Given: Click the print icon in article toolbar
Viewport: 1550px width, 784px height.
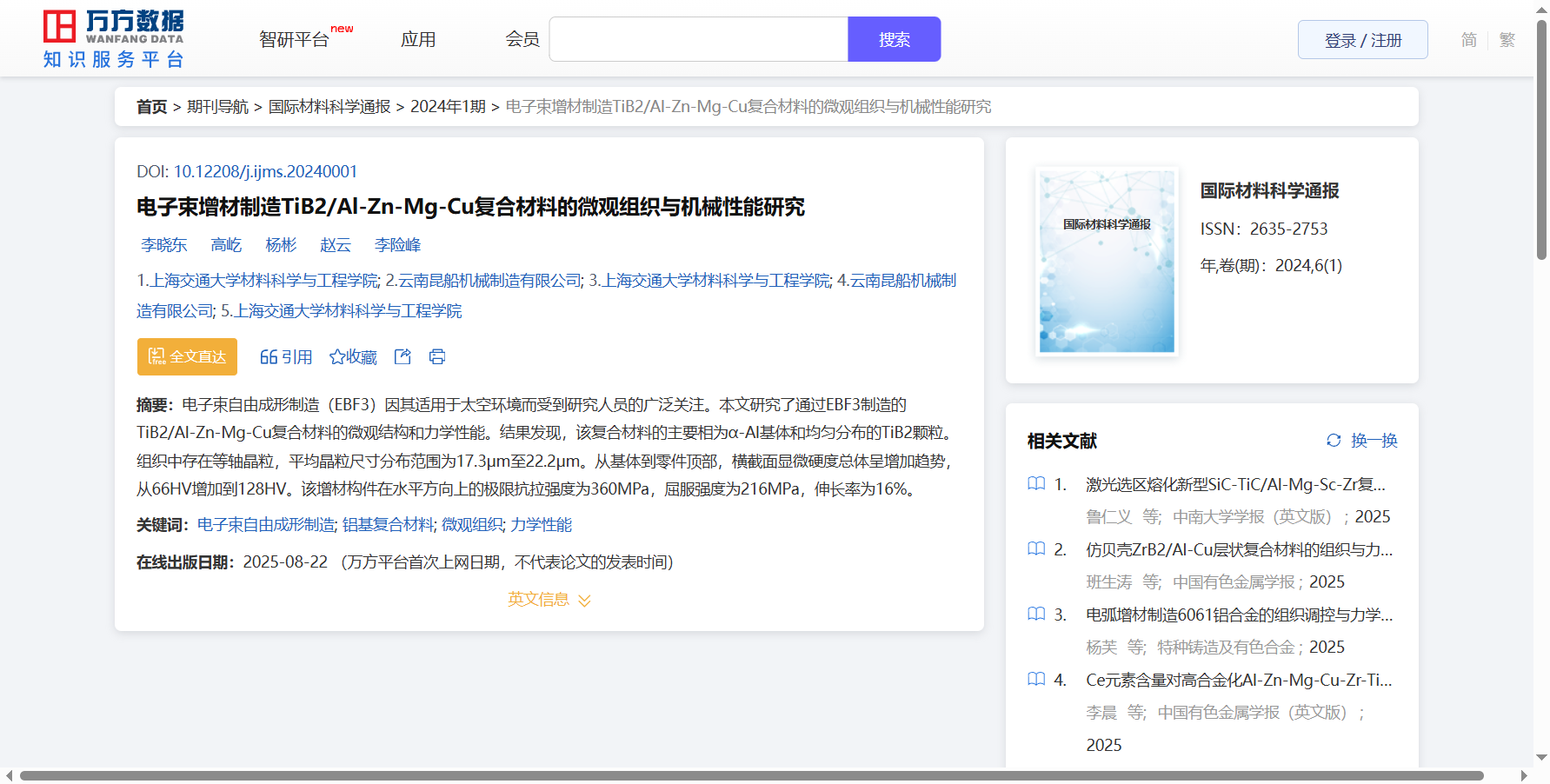Looking at the screenshot, I should pos(437,356).
